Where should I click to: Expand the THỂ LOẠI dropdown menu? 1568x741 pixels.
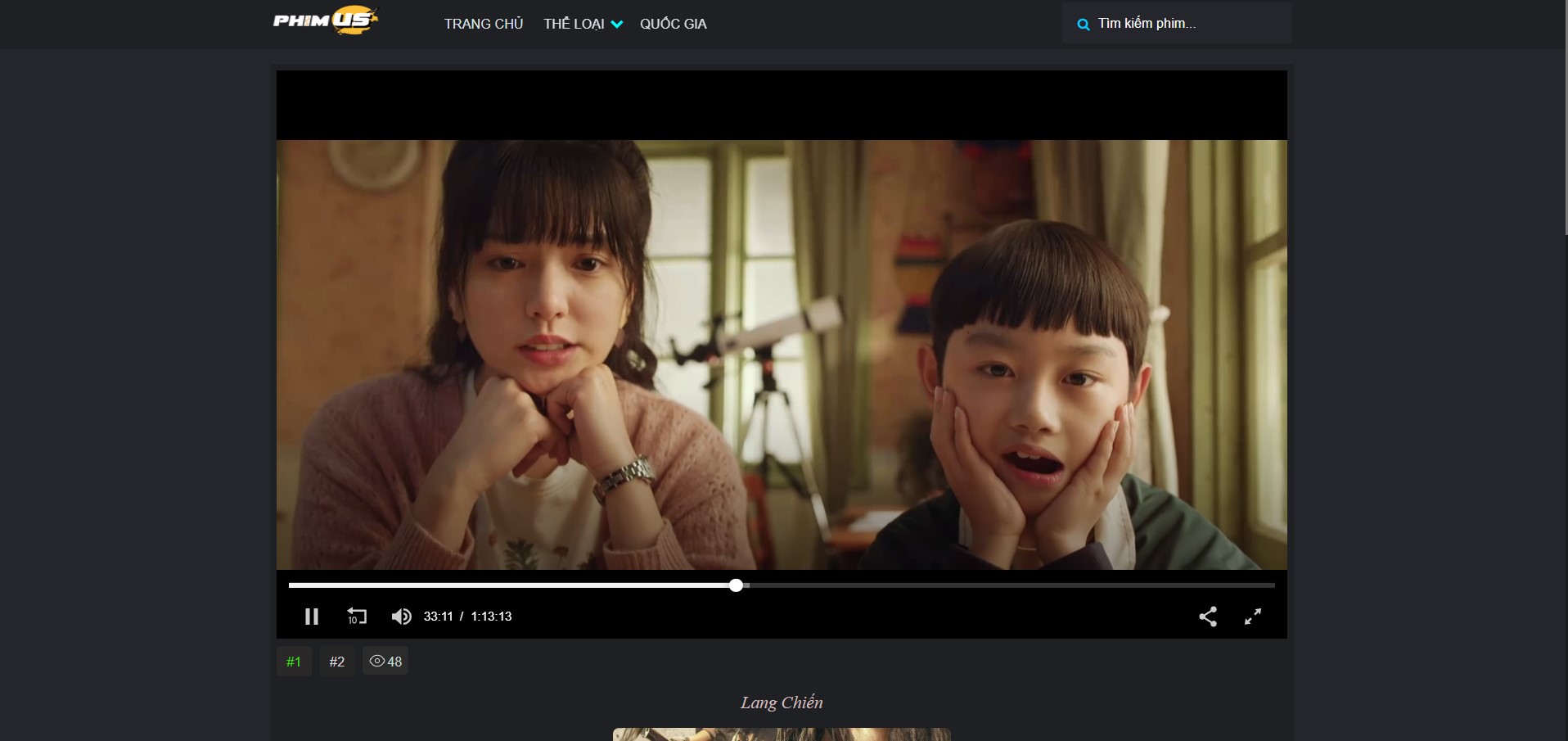pos(583,24)
